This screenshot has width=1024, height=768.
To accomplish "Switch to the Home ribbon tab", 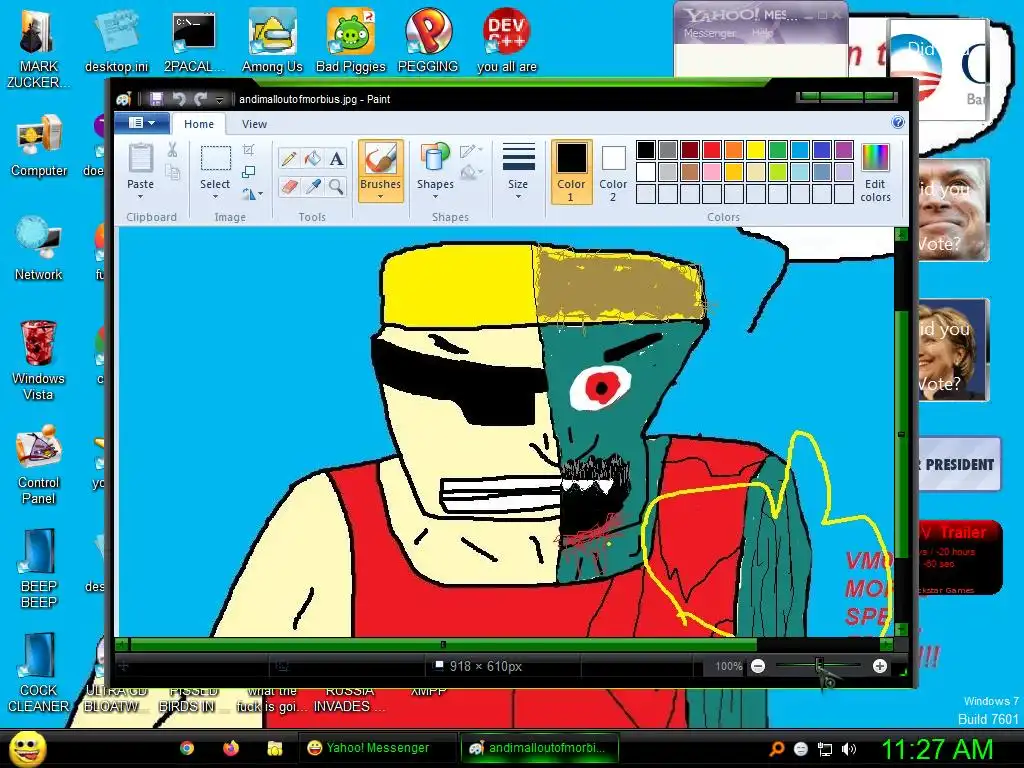I will point(199,123).
